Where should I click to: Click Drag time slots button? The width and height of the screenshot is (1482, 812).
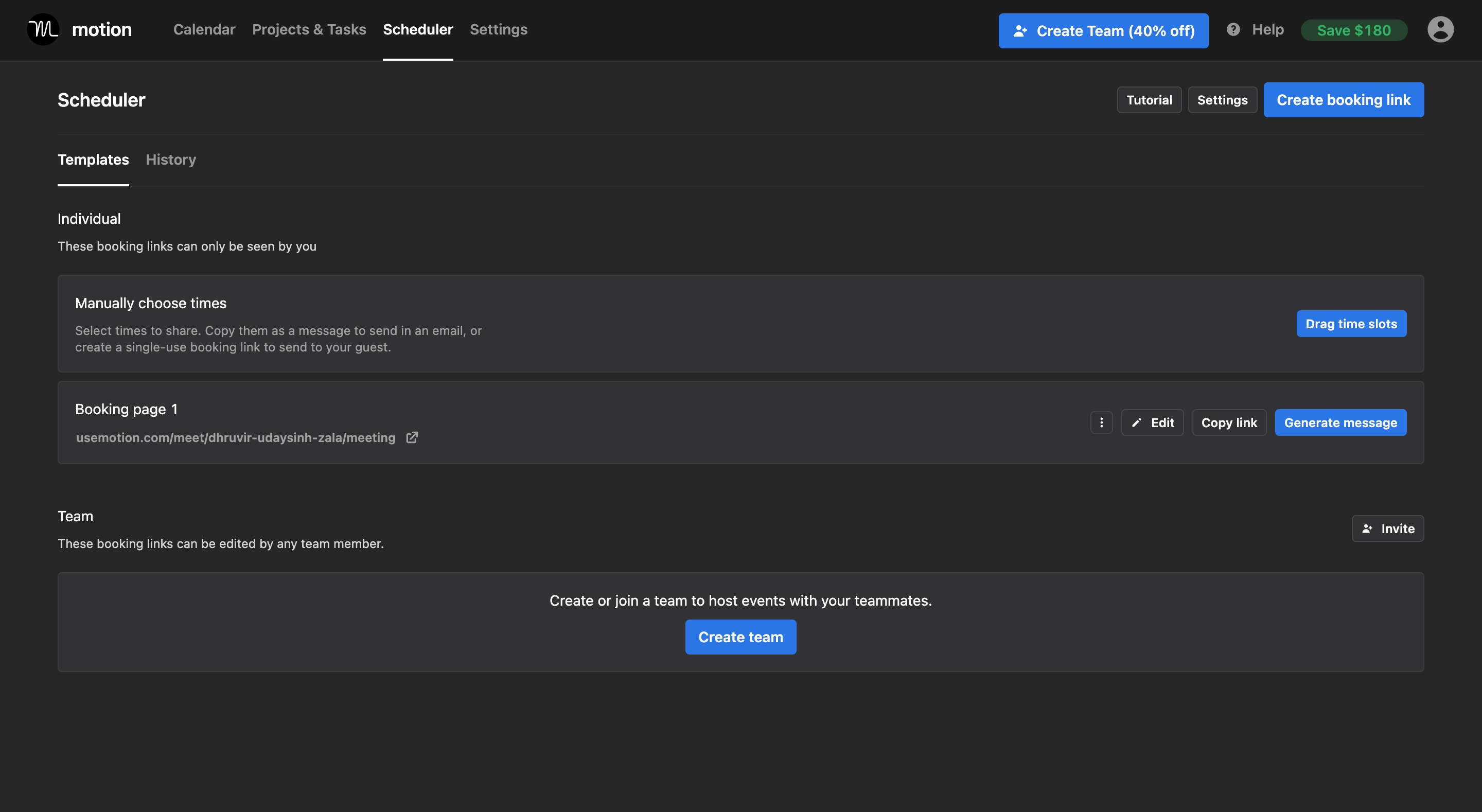[x=1351, y=324]
